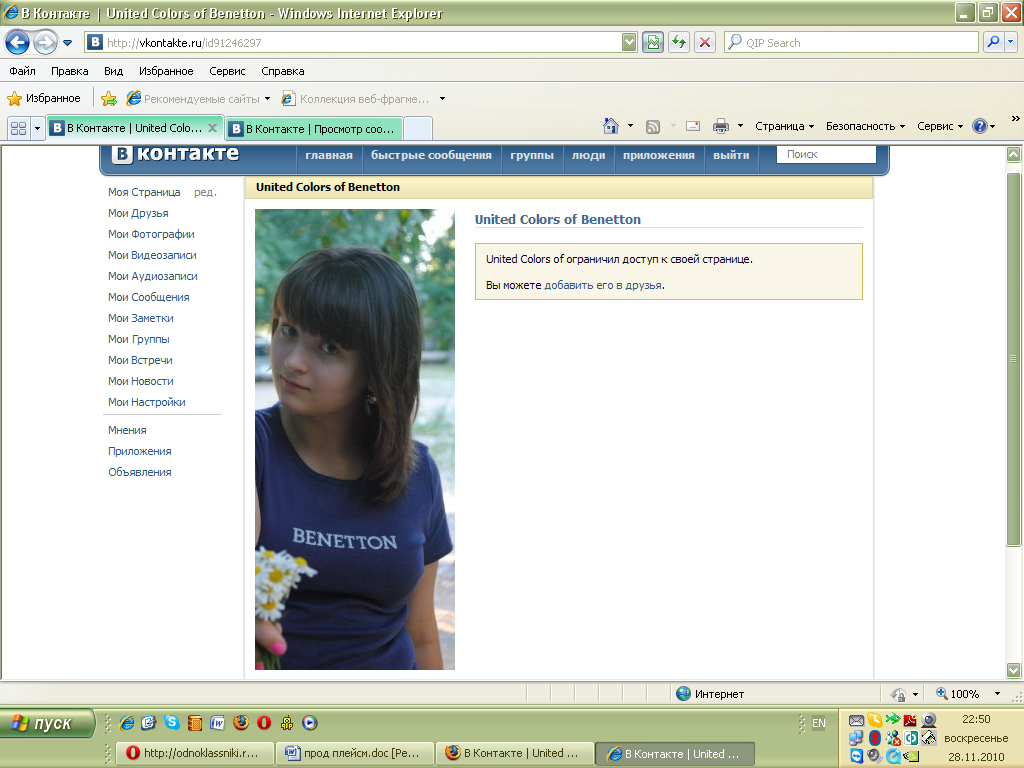Open the Справка menu

pos(283,71)
